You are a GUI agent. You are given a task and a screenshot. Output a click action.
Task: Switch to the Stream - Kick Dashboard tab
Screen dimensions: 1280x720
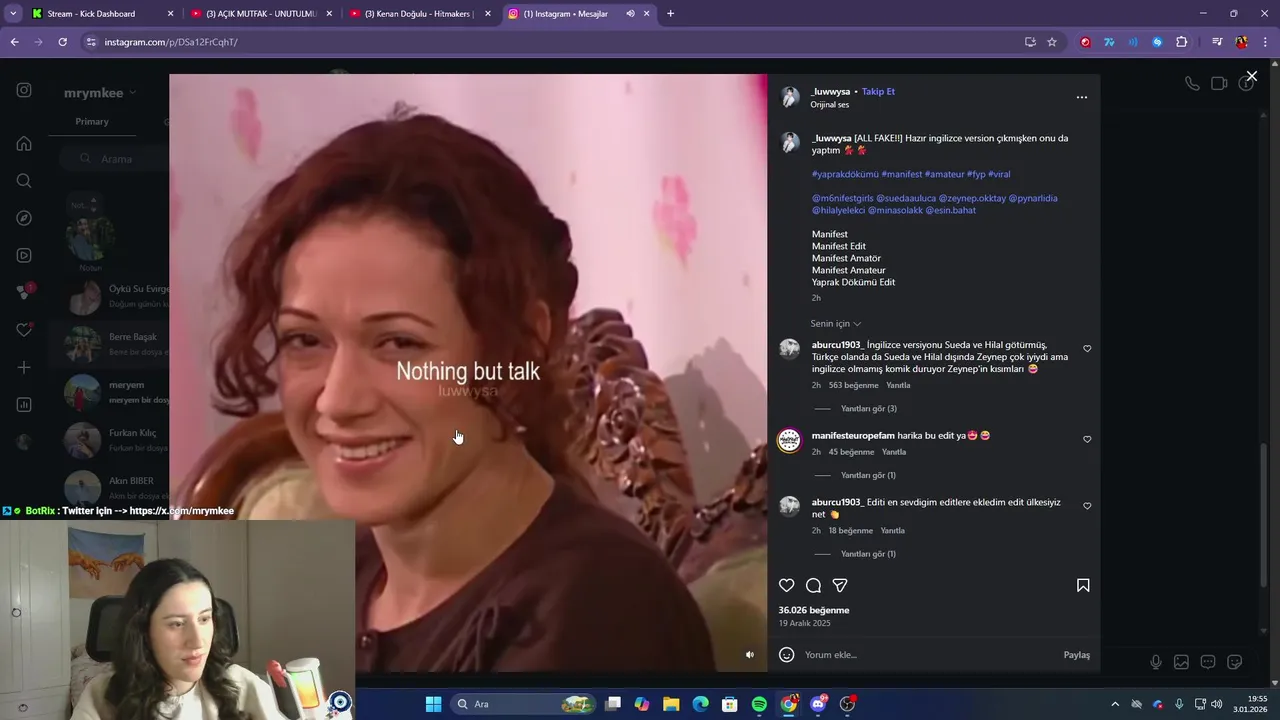(x=103, y=14)
